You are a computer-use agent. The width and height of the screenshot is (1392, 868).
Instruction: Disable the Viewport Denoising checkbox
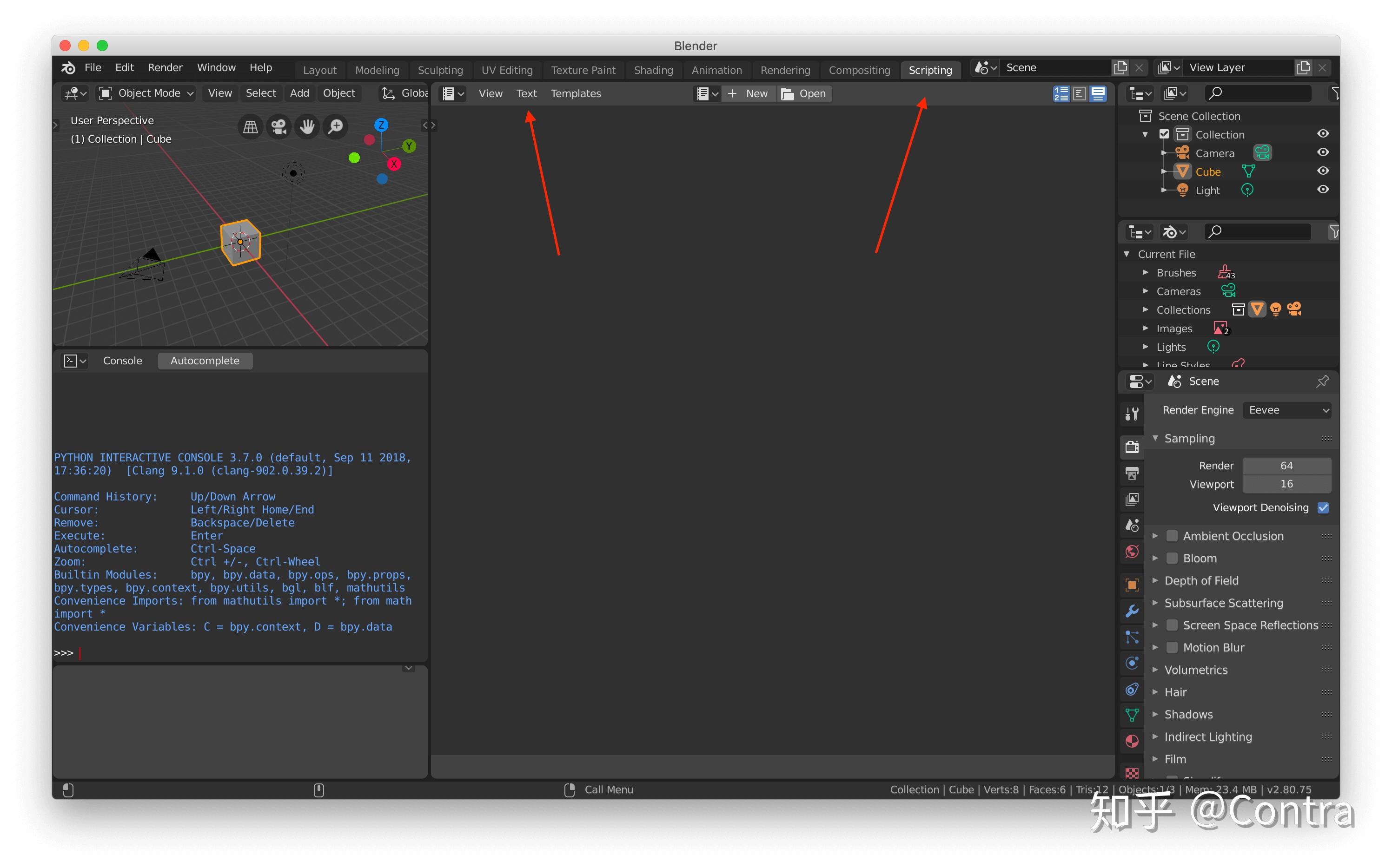1323,507
